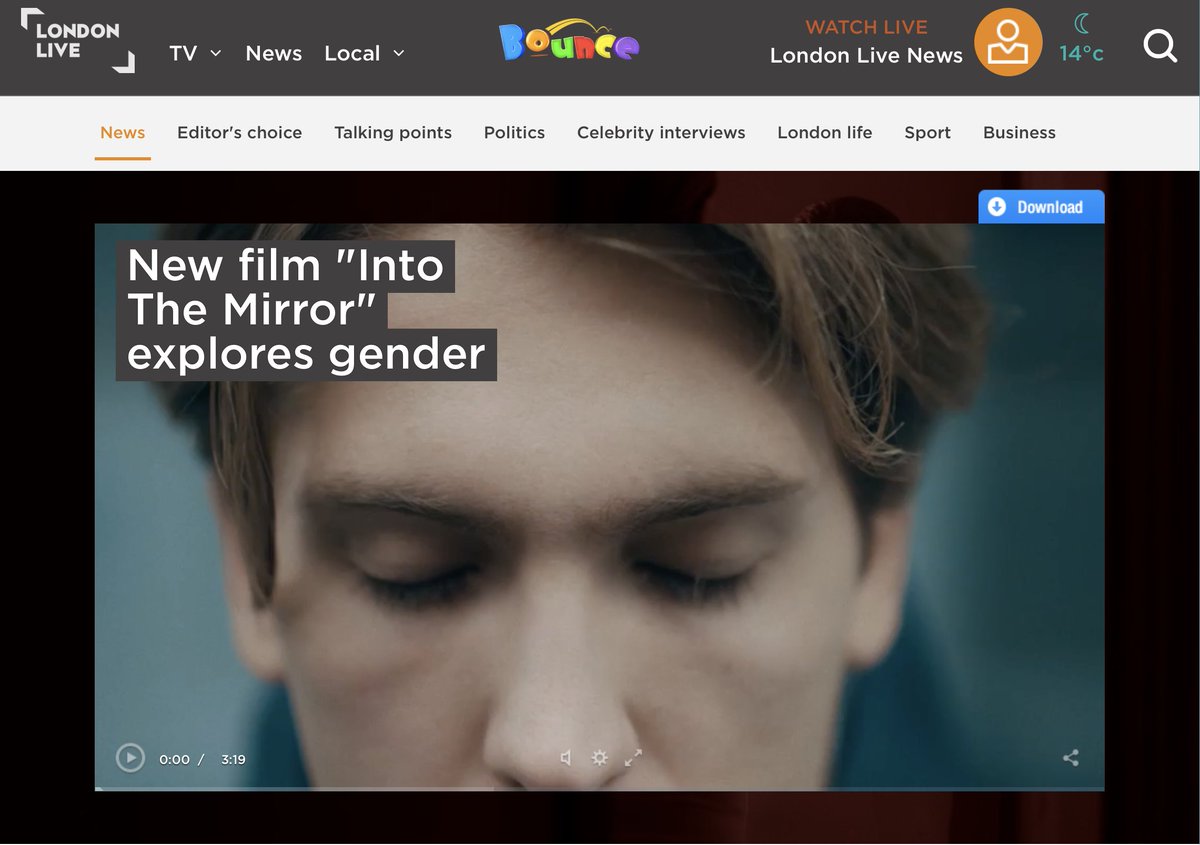
Task: Open the search magnifier icon
Action: [1160, 45]
